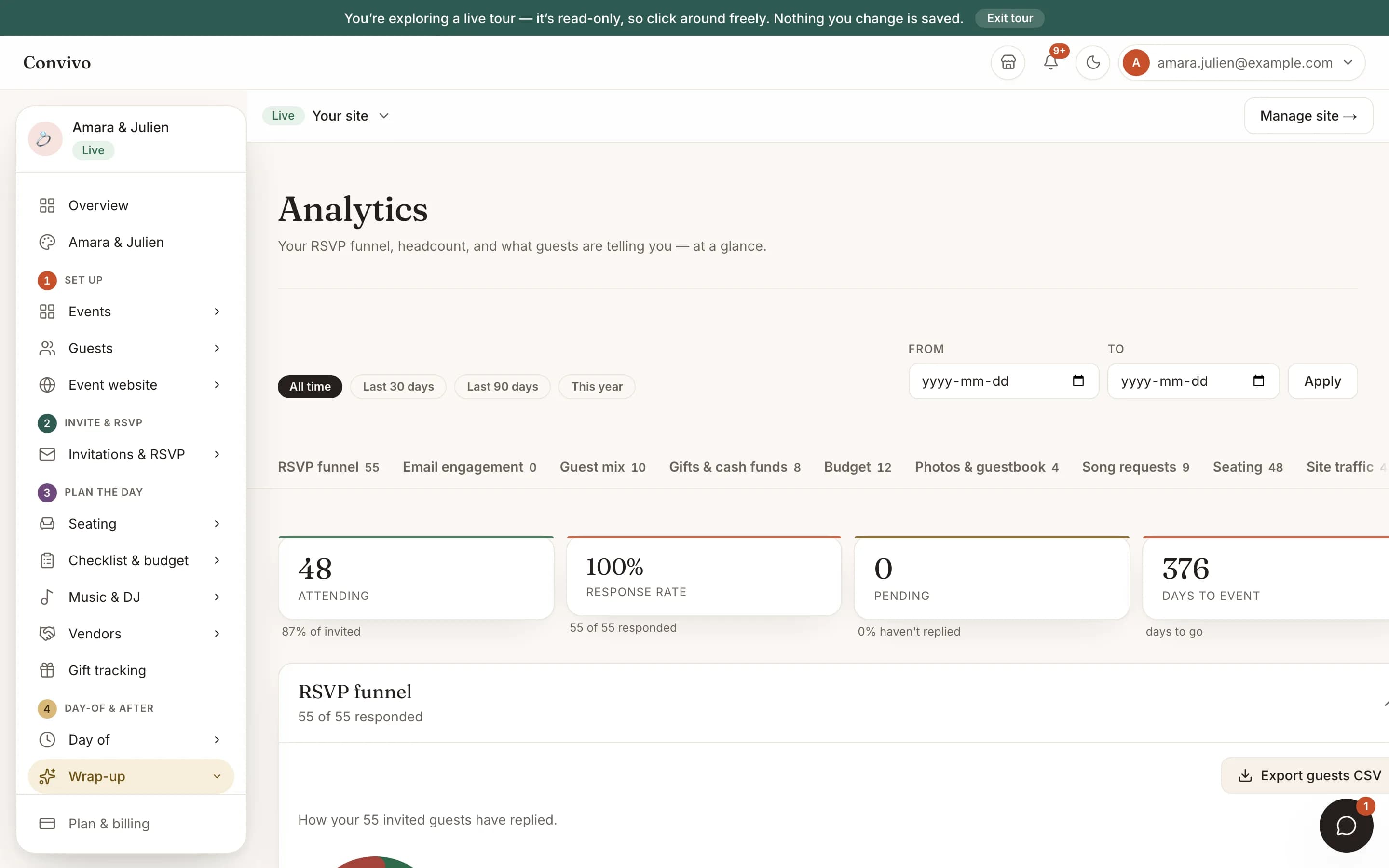1389x868 pixels.
Task: Open the FROM date calendar picker icon
Action: [x=1078, y=380]
